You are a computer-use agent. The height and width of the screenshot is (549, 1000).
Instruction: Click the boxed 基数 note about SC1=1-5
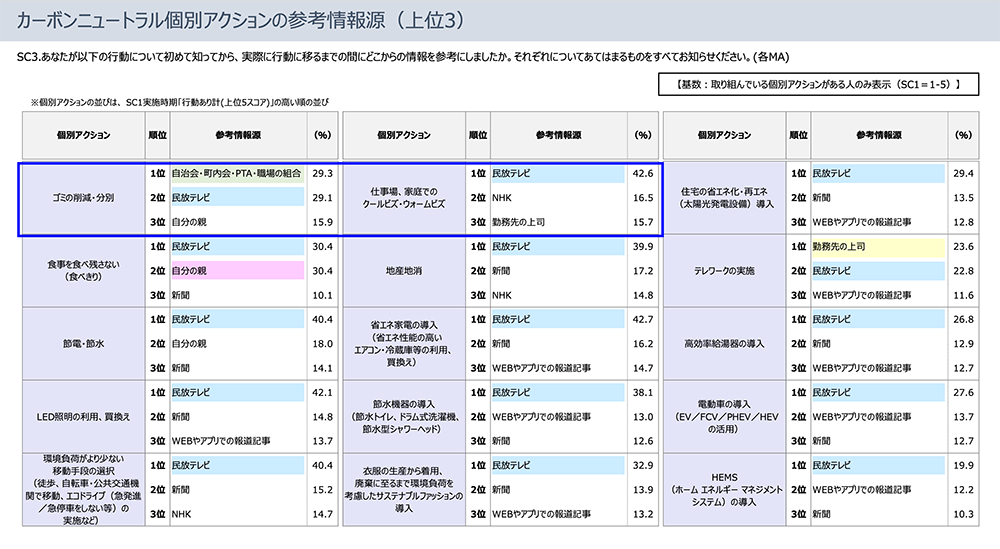818,84
